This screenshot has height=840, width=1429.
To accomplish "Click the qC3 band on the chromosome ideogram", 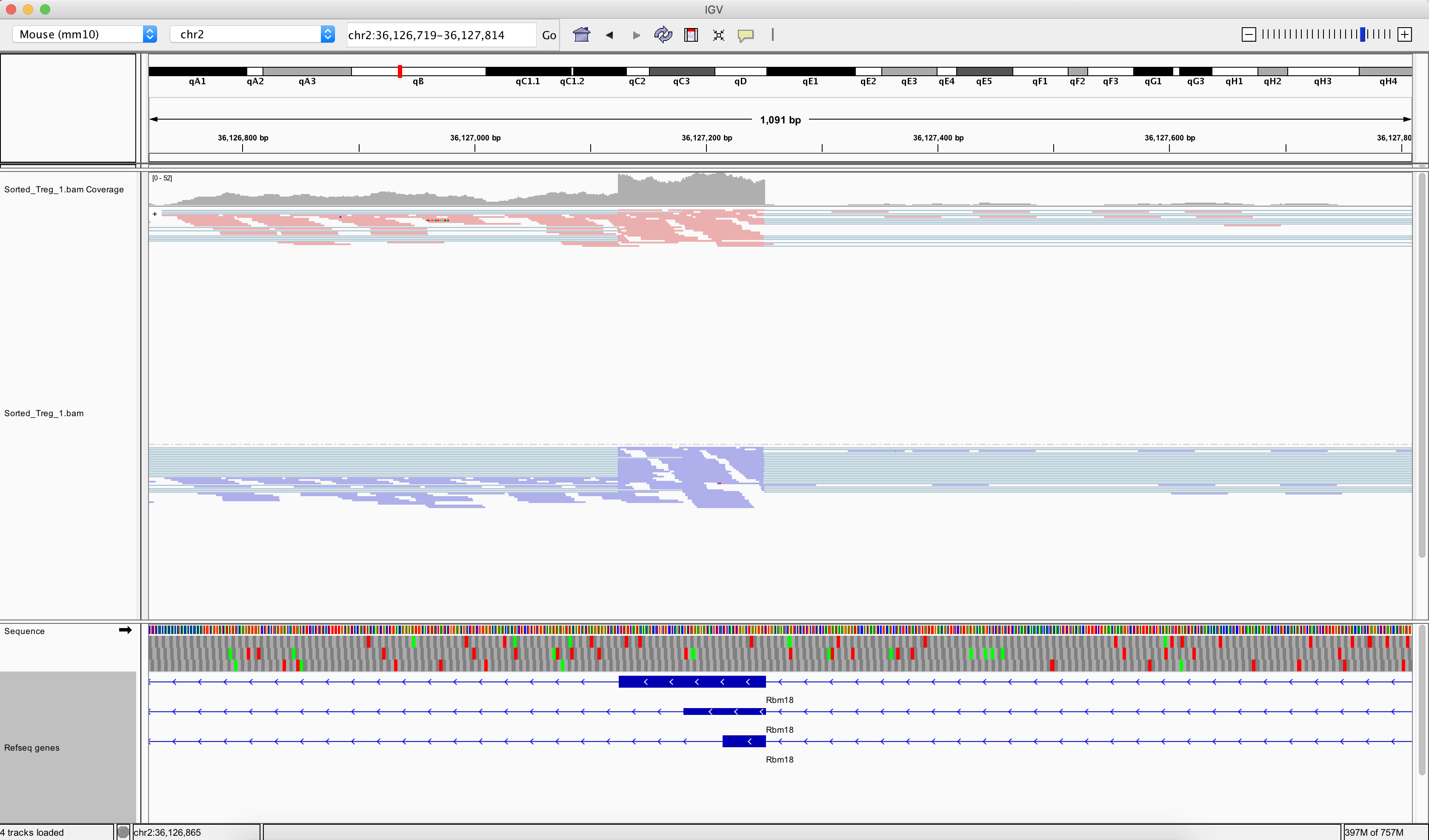I will pos(682,71).
